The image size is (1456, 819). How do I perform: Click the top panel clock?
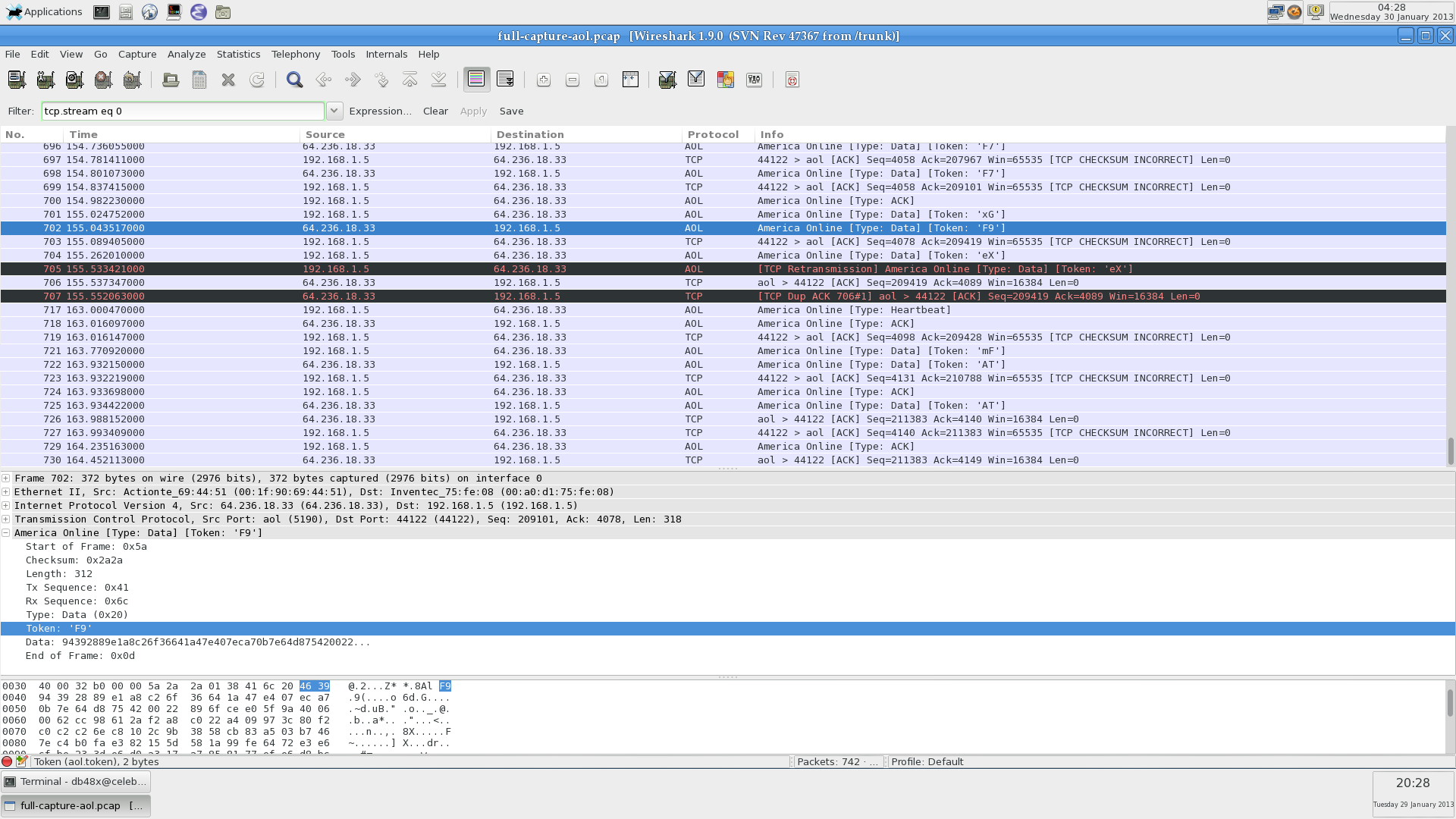coord(1391,12)
